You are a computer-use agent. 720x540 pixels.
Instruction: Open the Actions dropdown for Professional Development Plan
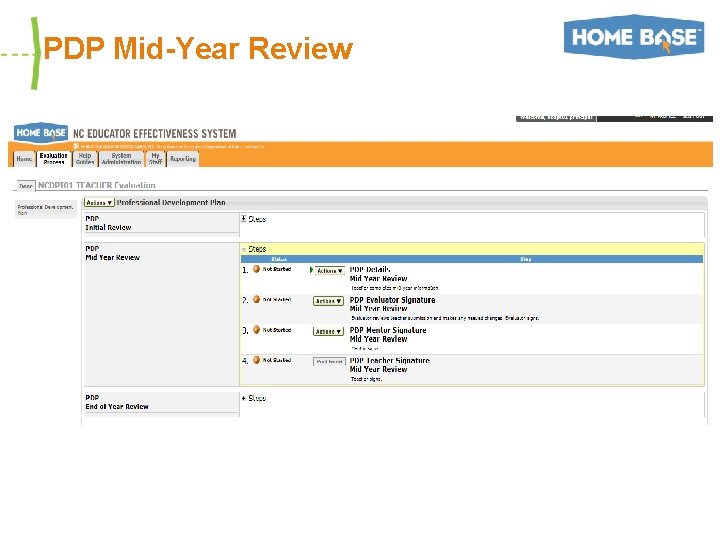[99, 202]
